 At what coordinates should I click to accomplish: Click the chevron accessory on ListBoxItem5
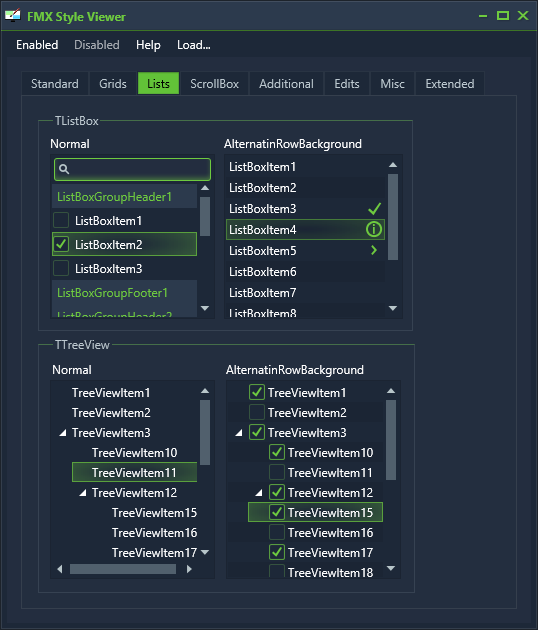[x=374, y=250]
